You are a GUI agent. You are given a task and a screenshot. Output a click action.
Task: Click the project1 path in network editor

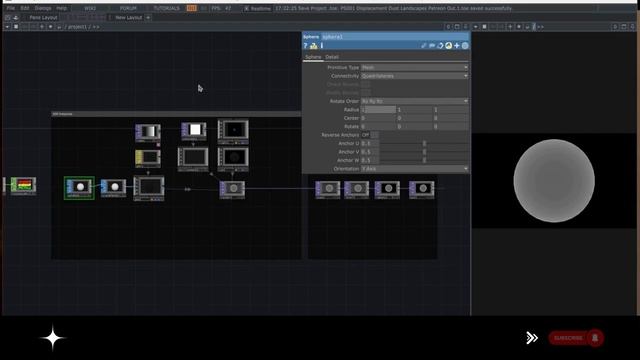[77, 27]
